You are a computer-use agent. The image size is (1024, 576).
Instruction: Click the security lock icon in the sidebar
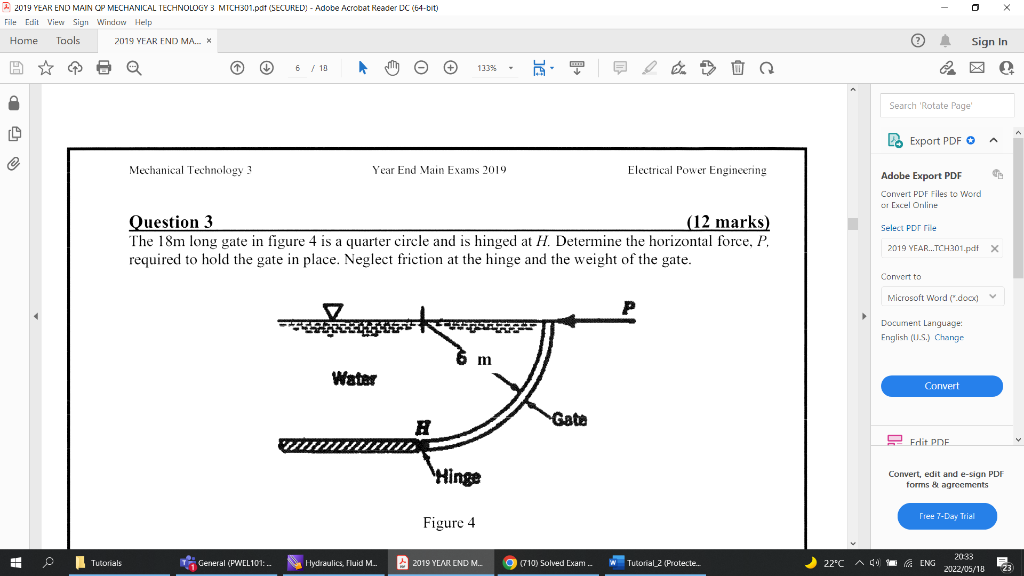14,103
